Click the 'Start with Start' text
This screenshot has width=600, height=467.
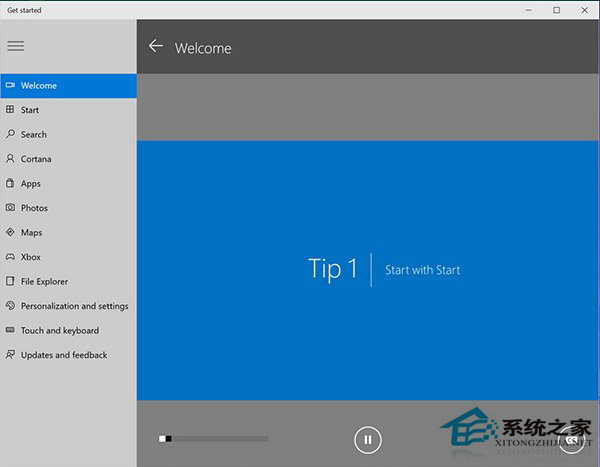tap(422, 270)
